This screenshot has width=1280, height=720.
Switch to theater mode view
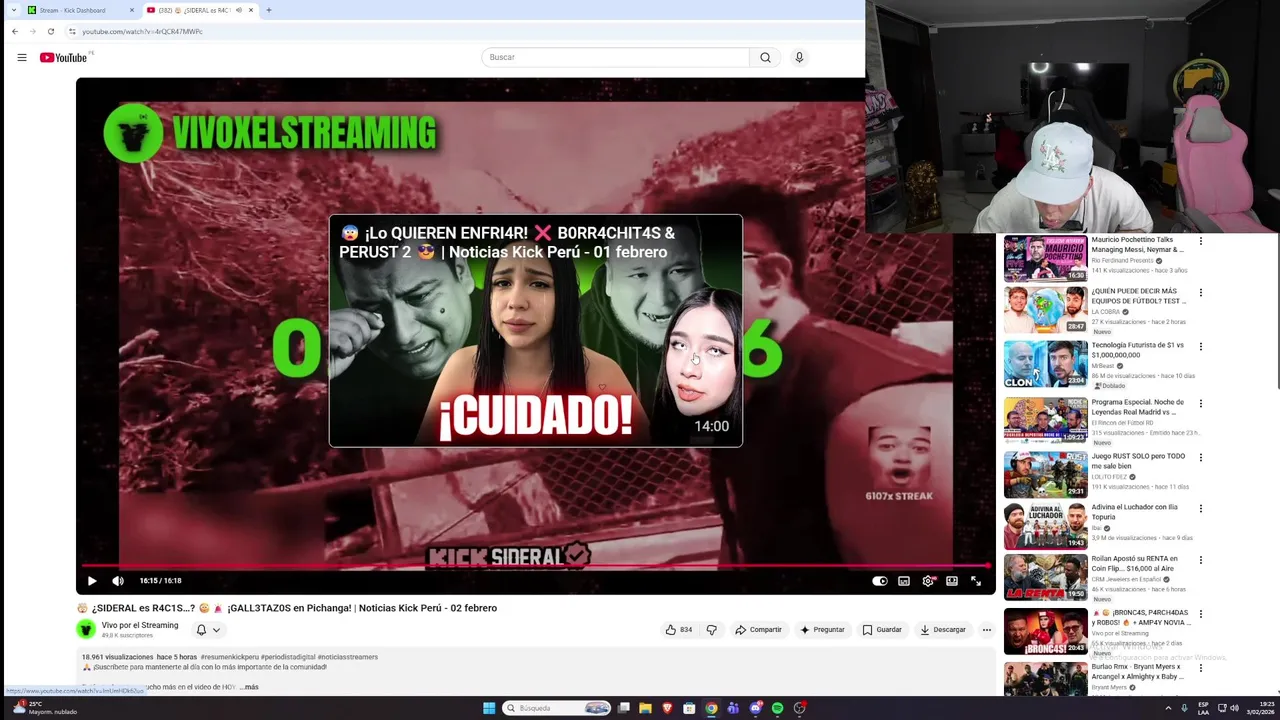952,581
